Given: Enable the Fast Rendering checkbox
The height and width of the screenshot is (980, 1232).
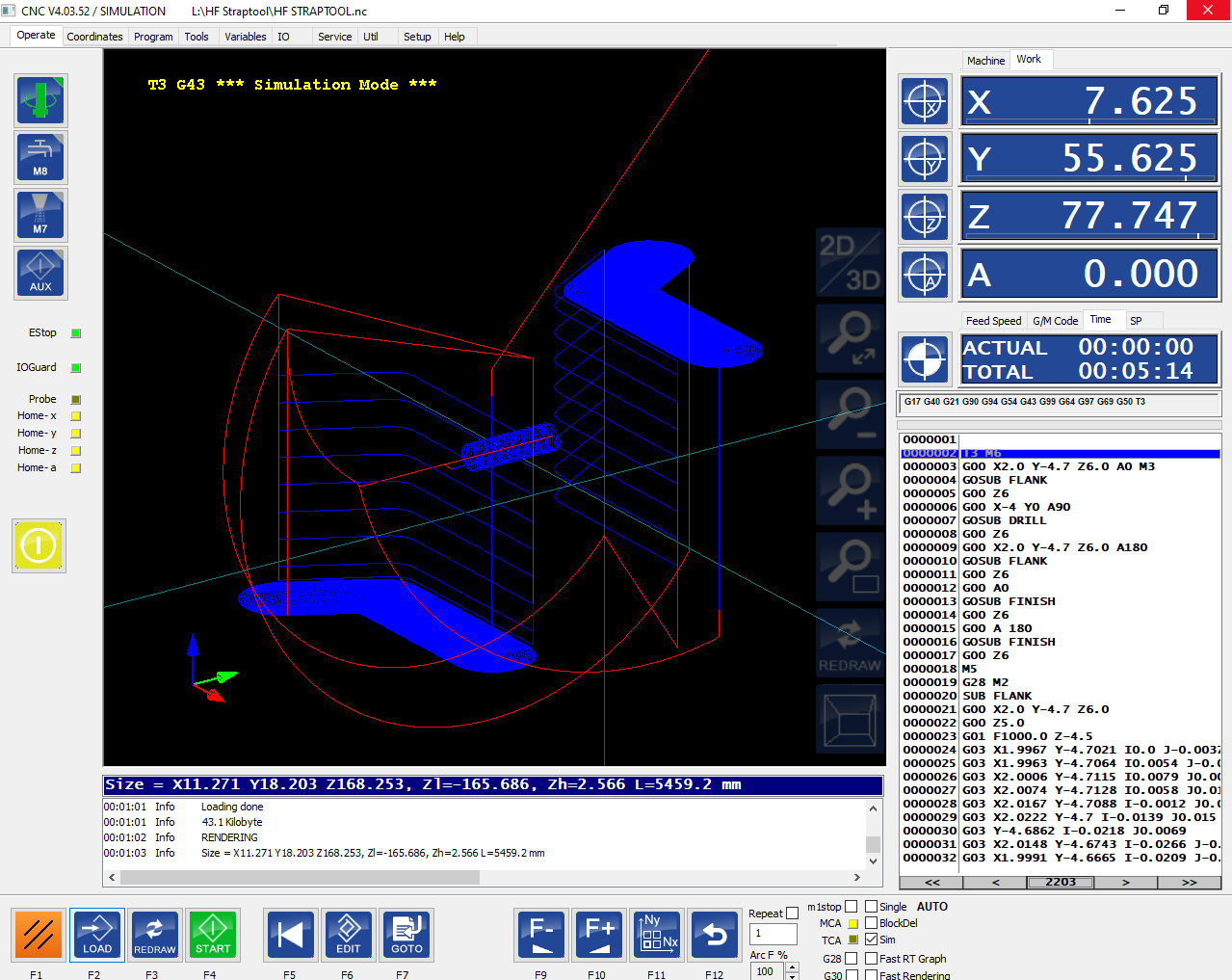Looking at the screenshot, I should [x=871, y=975].
